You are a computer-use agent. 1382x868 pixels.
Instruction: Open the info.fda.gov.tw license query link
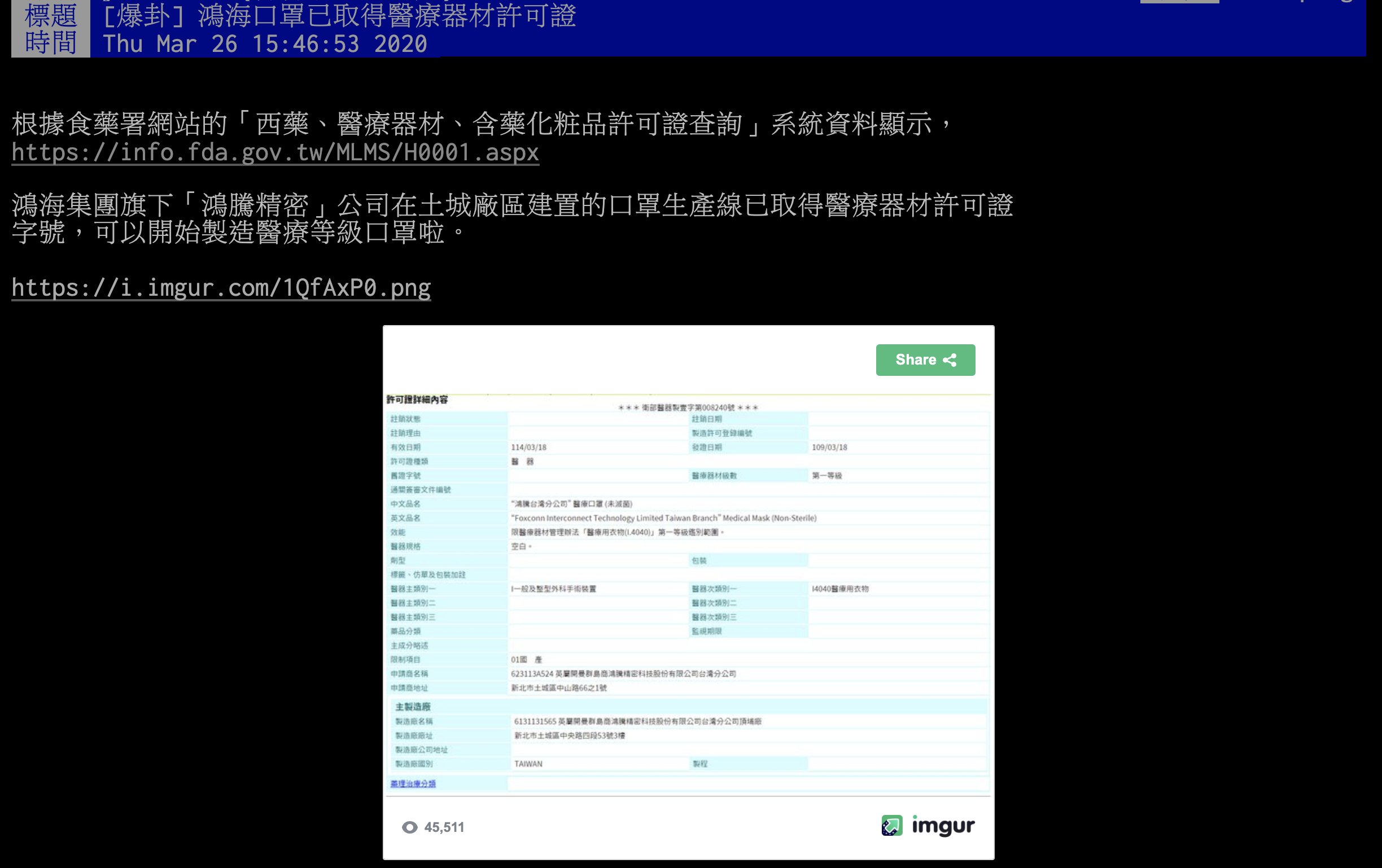(275, 152)
